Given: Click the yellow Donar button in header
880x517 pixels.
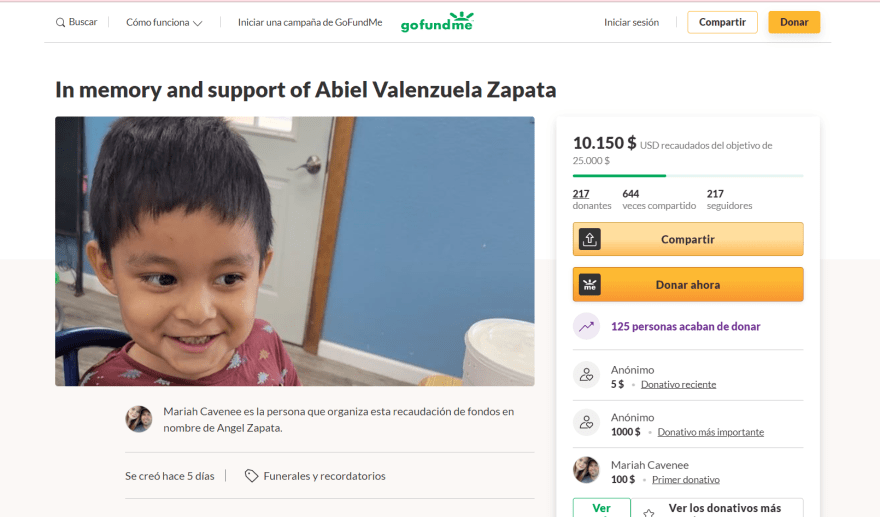Looking at the screenshot, I should point(794,22).
